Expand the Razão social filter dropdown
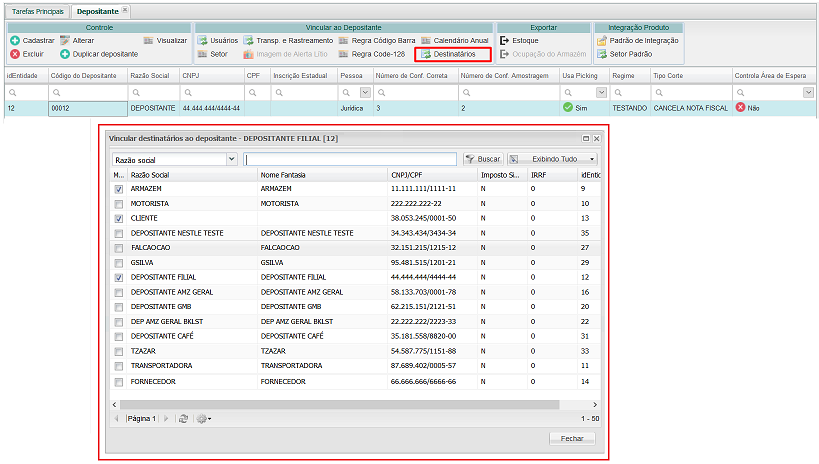The image size is (819, 464). pyautogui.click(x=231, y=159)
